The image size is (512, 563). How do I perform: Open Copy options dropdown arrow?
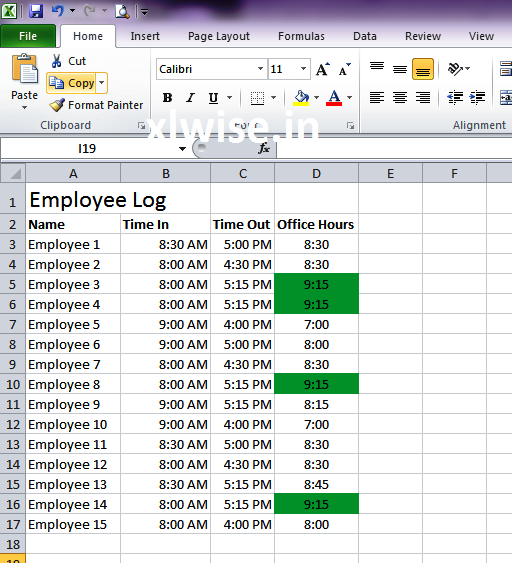click(x=102, y=83)
